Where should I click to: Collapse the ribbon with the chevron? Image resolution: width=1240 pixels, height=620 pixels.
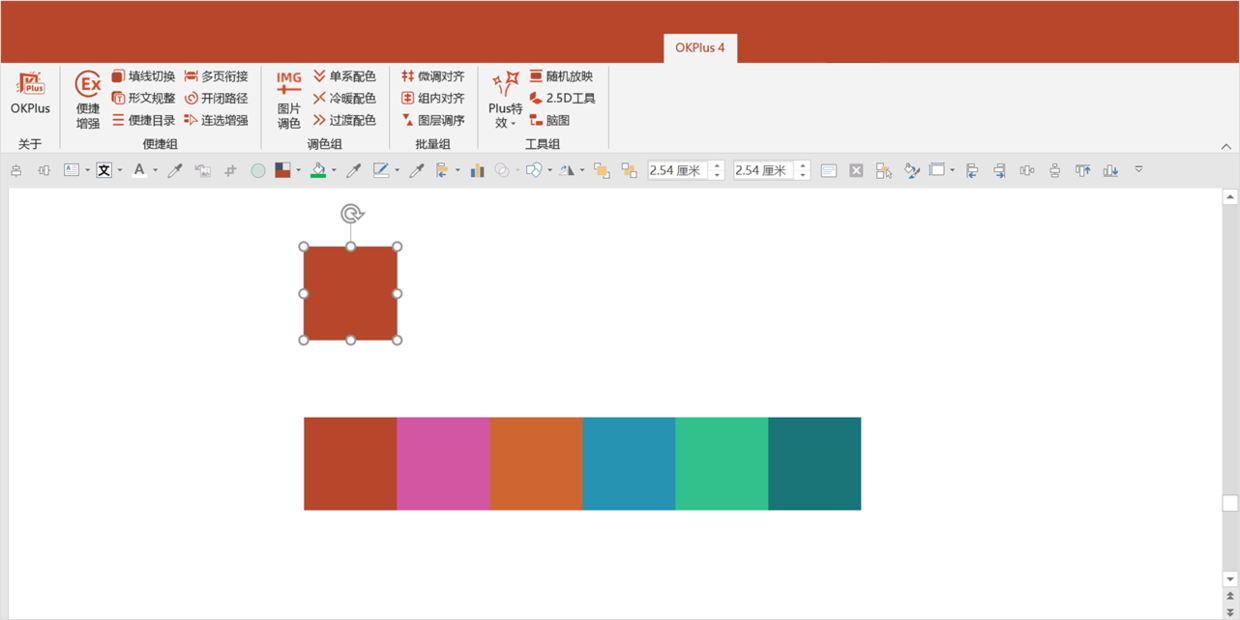point(1226,146)
